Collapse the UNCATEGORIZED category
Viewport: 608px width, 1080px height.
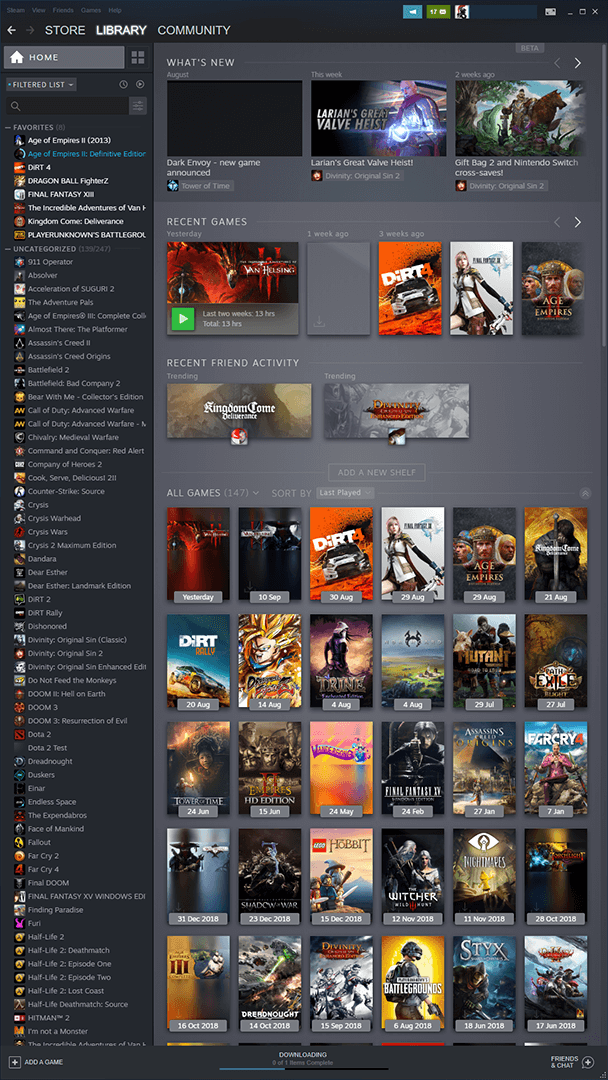coord(8,249)
